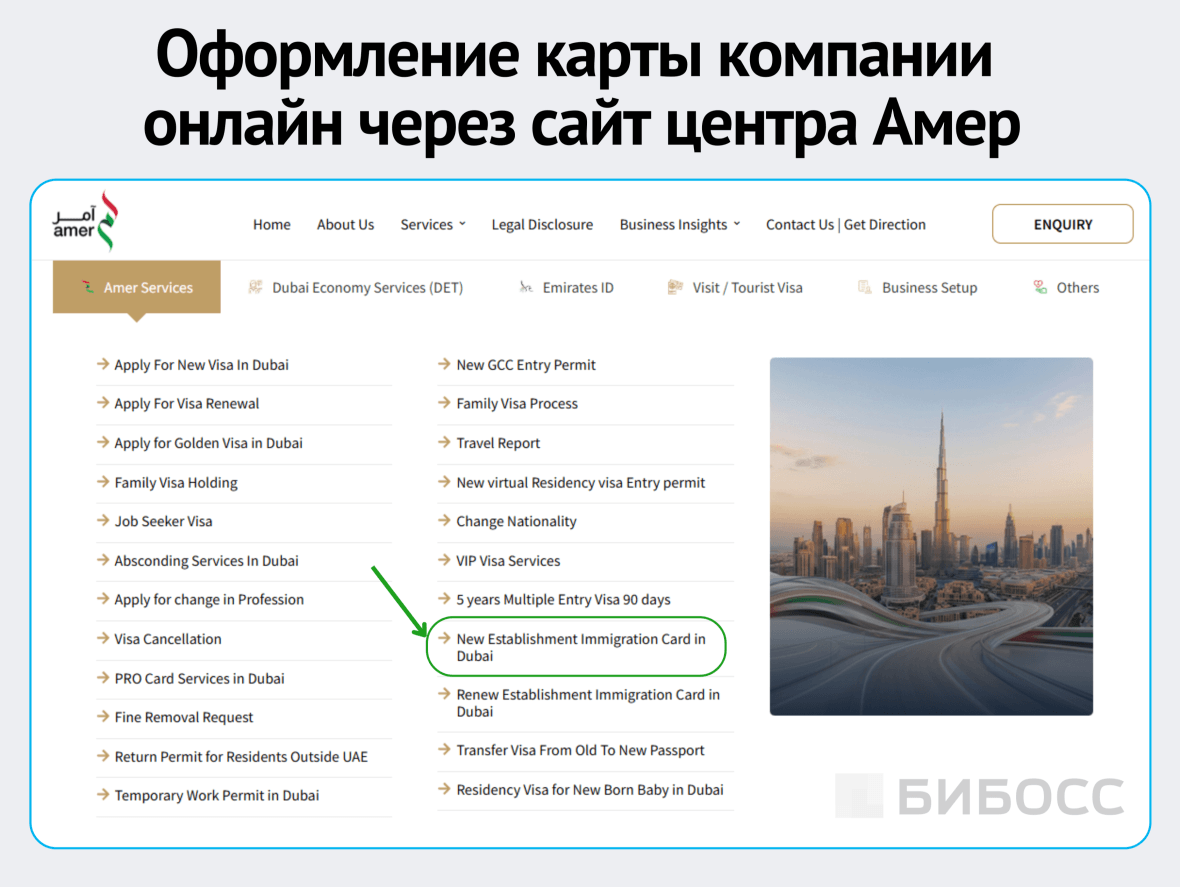The image size is (1180, 887).
Task: Click arrow icon beside Transfer Visa From Old
Action: [x=444, y=749]
